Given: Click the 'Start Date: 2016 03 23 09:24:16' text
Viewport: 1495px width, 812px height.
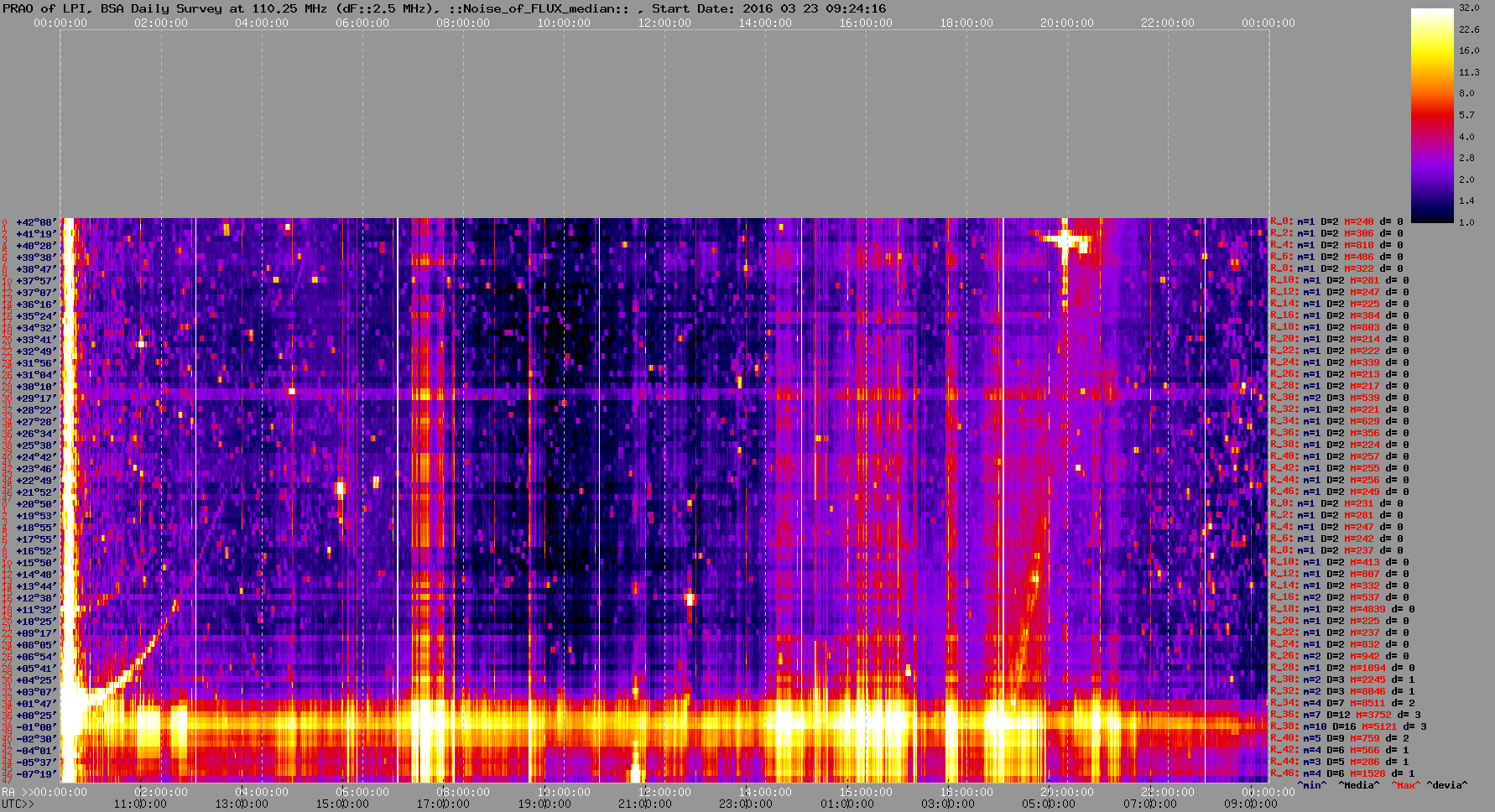Looking at the screenshot, I should 768,8.
